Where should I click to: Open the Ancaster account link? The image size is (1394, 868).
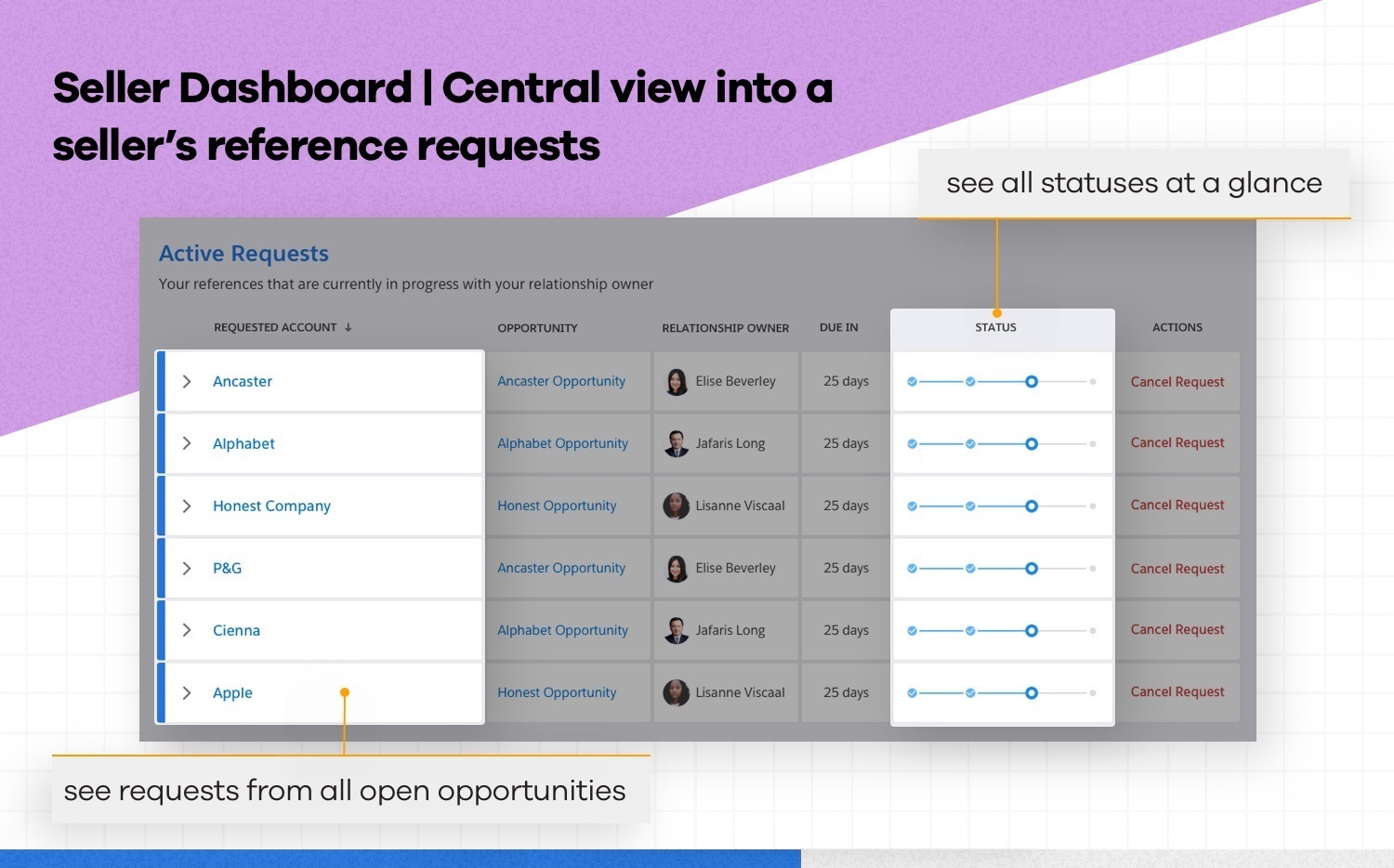pos(243,382)
